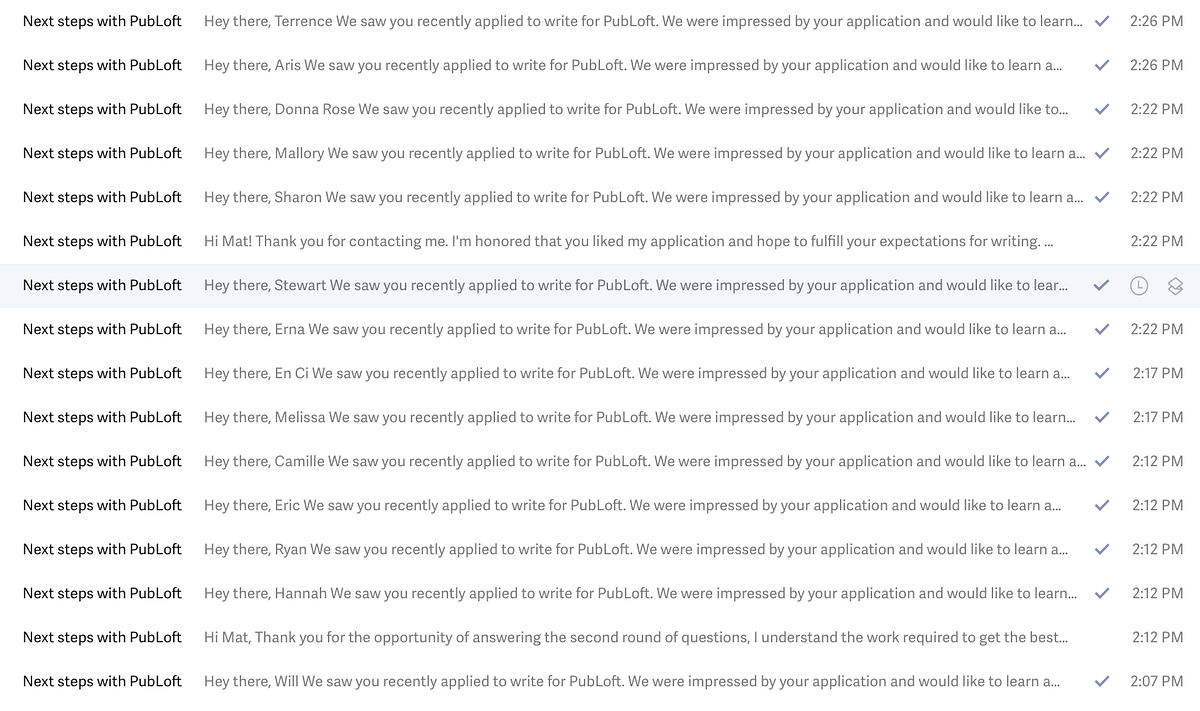Screen dimensions: 1200x711
Task: Click the read checkmark on Mallory's email
Action: click(x=1102, y=153)
